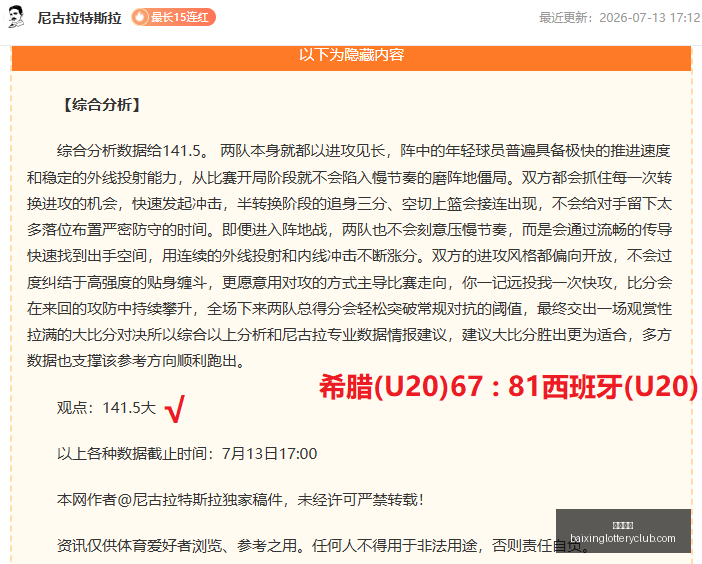This screenshot has height=564, width=702.
Task: Click the text line starting 在来回的攻防中
Action: [349, 308]
